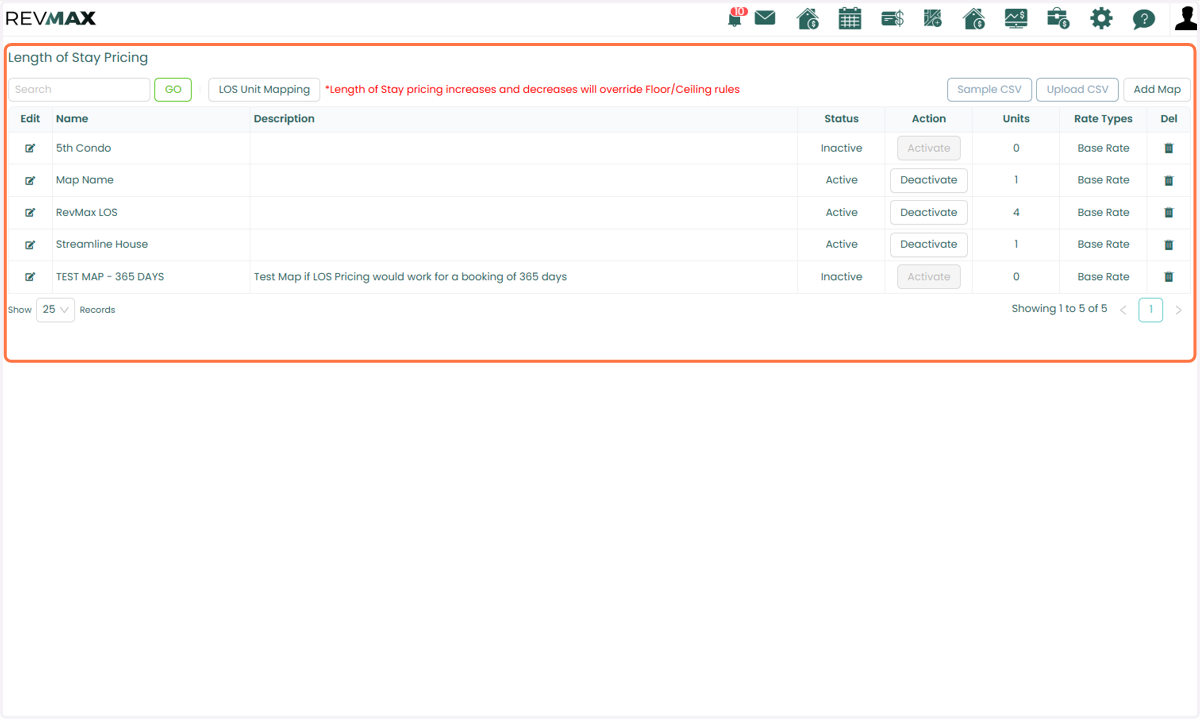This screenshot has width=1200, height=719.
Task: Sort by the Description column header
Action: click(284, 119)
